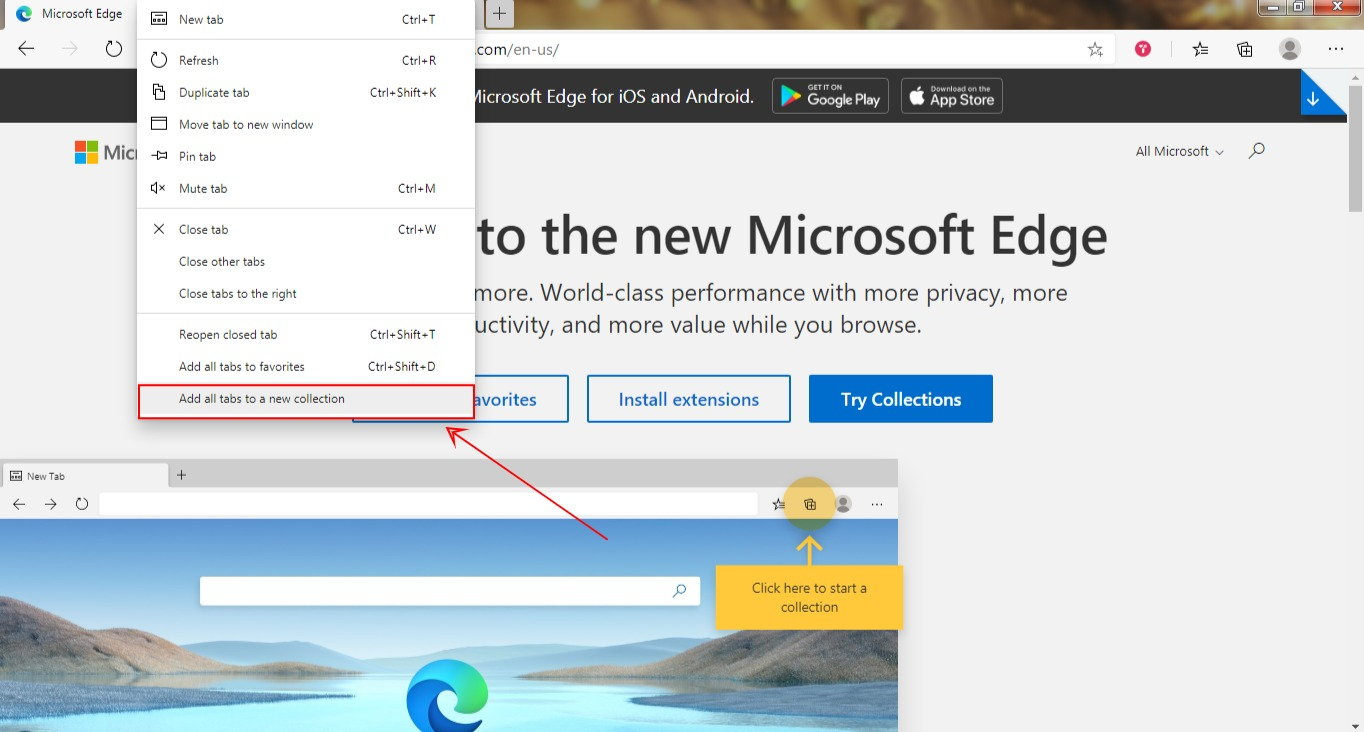This screenshot has width=1364, height=732.
Task: Open Settings and more with the ellipsis icon
Action: click(1335, 48)
